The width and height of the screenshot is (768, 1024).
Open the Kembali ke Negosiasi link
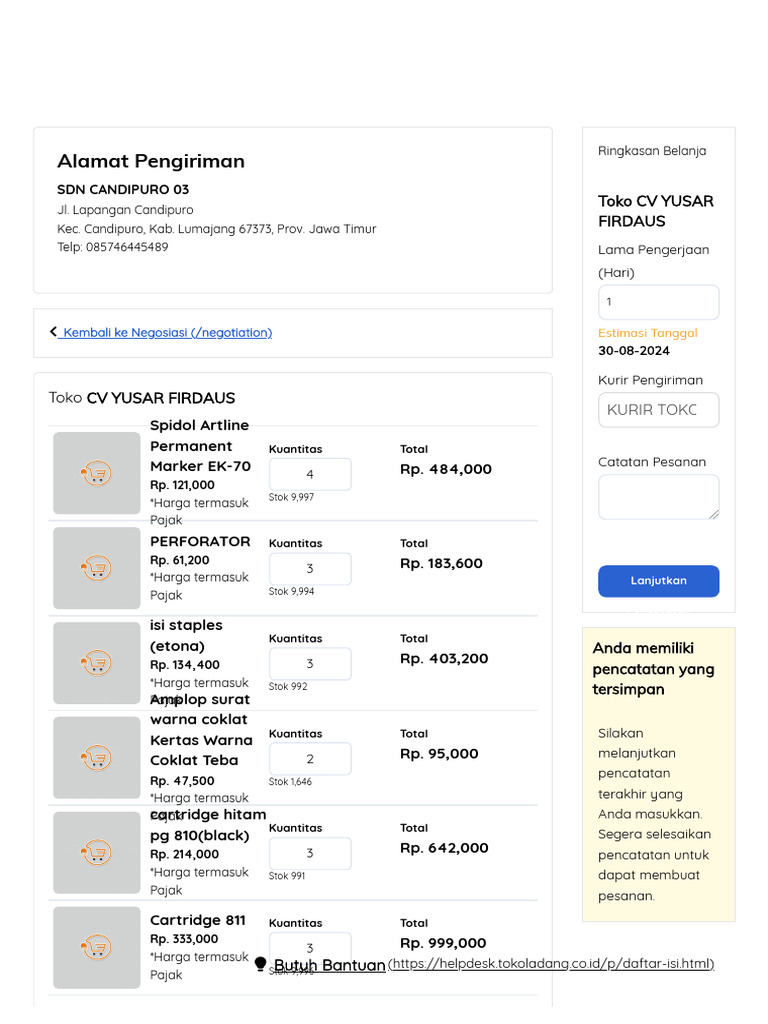pyautogui.click(x=166, y=333)
